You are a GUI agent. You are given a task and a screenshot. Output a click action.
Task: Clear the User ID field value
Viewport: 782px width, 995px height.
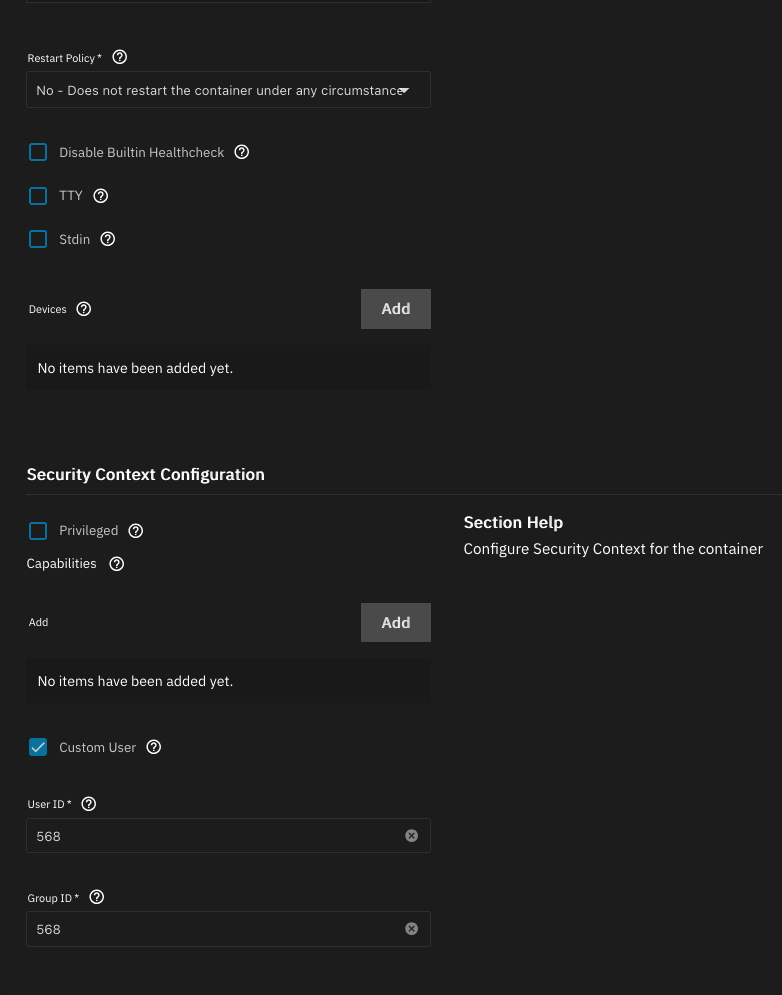click(x=411, y=835)
